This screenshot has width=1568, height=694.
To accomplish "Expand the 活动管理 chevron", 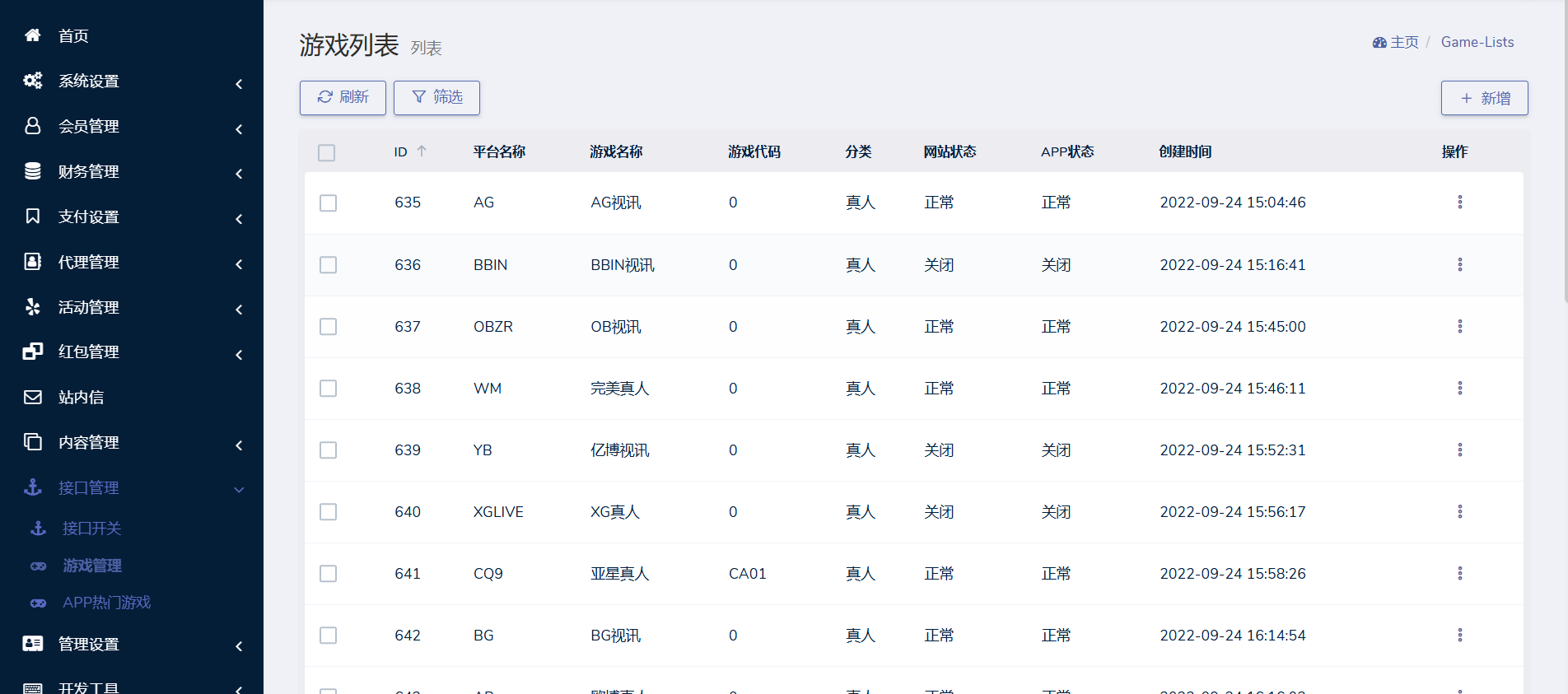I will click(x=239, y=310).
